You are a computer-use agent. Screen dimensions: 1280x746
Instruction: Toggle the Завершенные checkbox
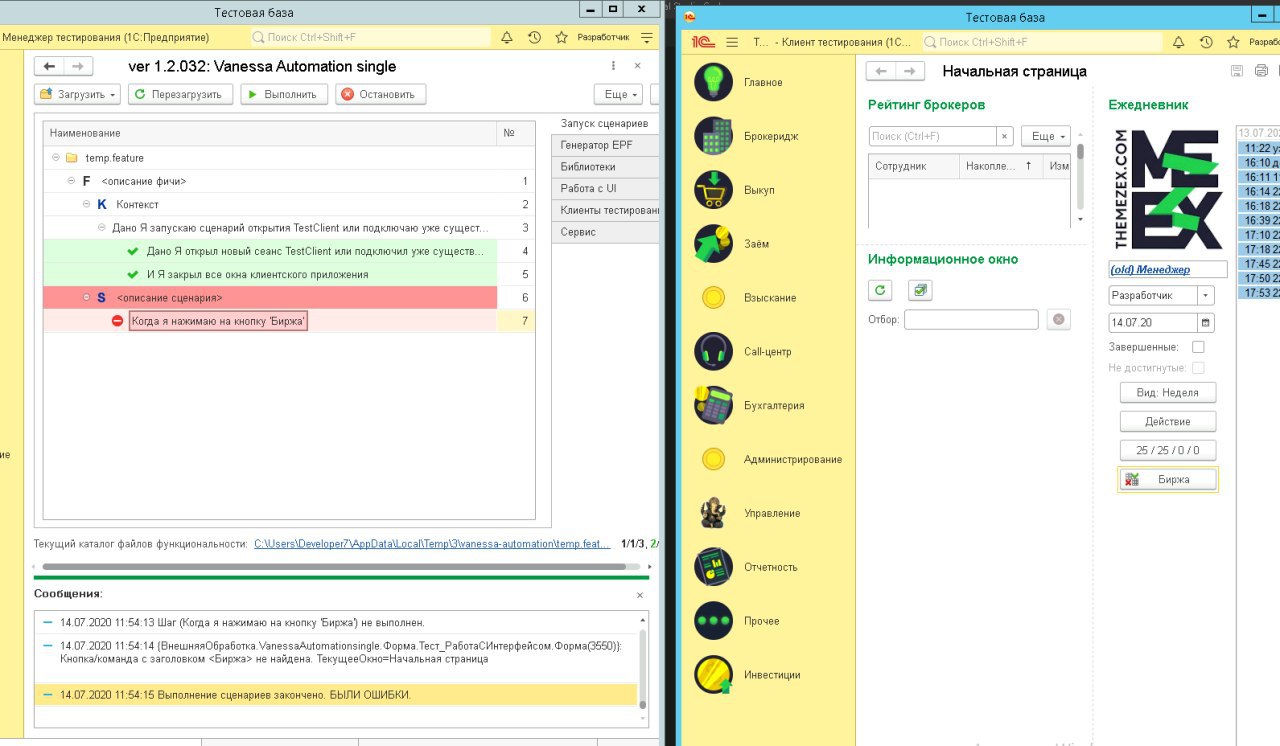tap(1198, 347)
